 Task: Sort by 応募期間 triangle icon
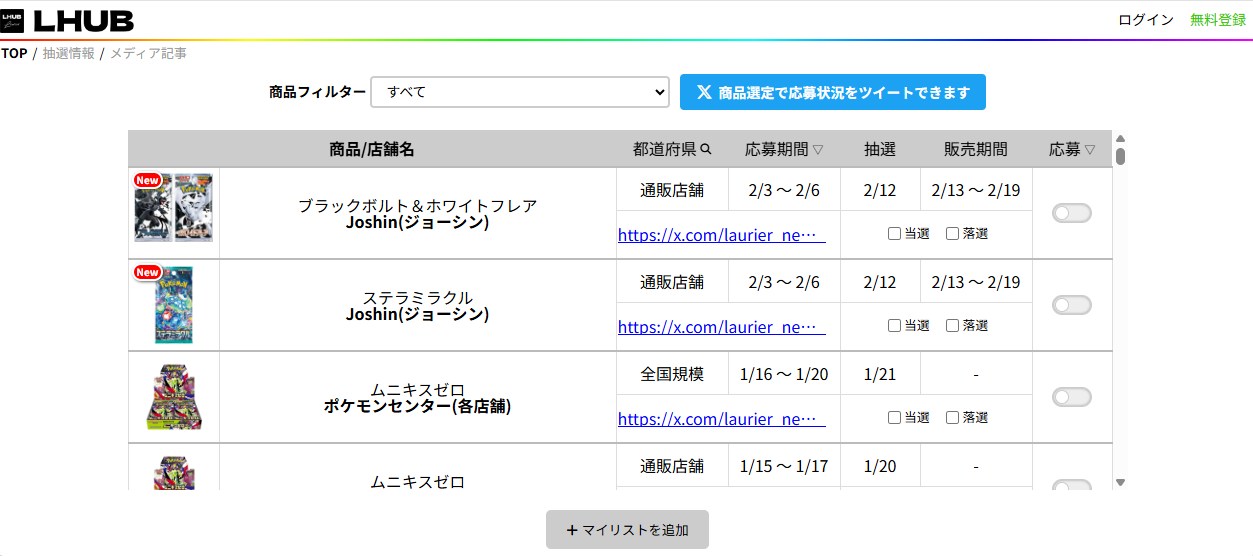818,150
